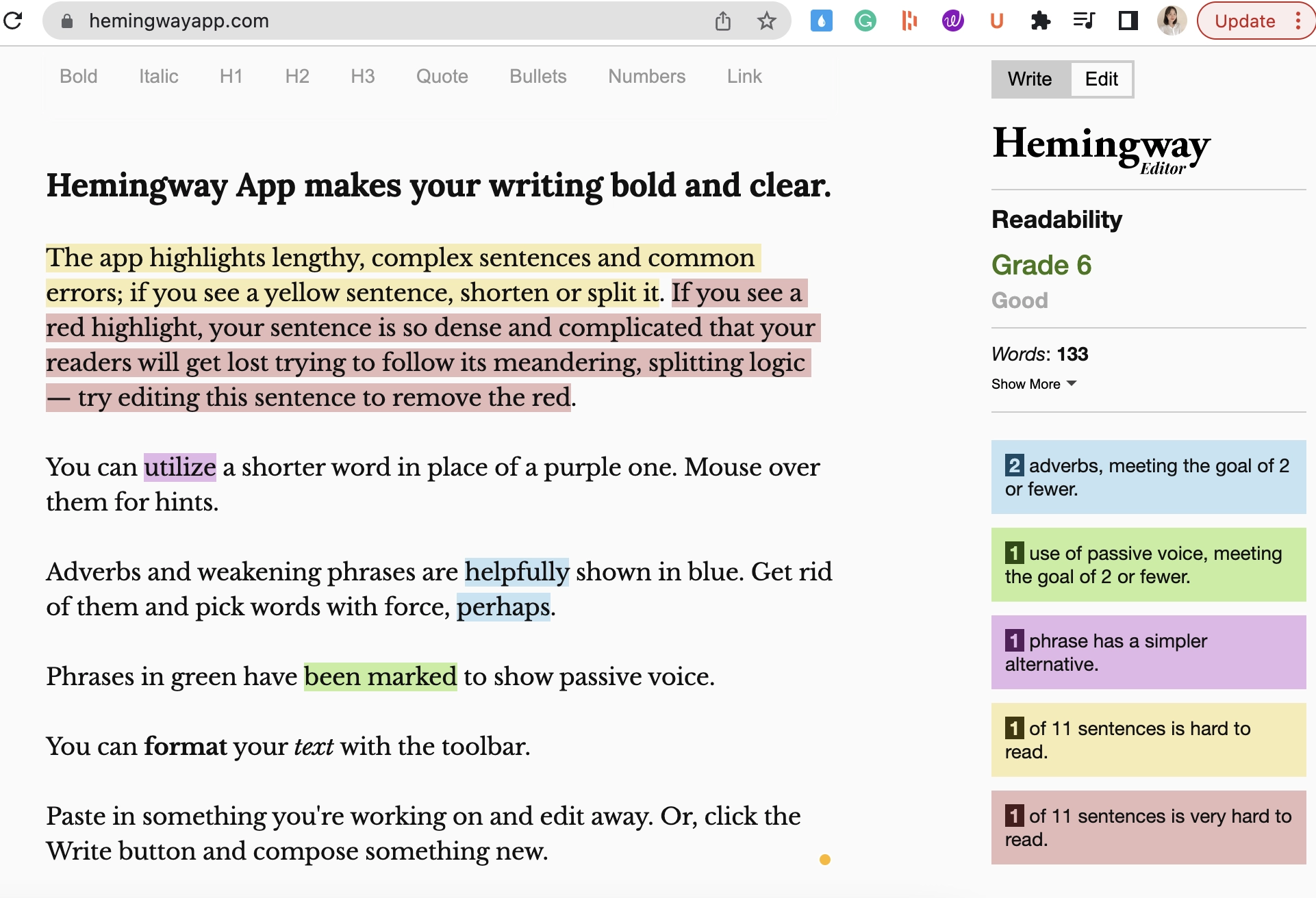
Task: Open the share icon in the address bar
Action: tap(723, 21)
